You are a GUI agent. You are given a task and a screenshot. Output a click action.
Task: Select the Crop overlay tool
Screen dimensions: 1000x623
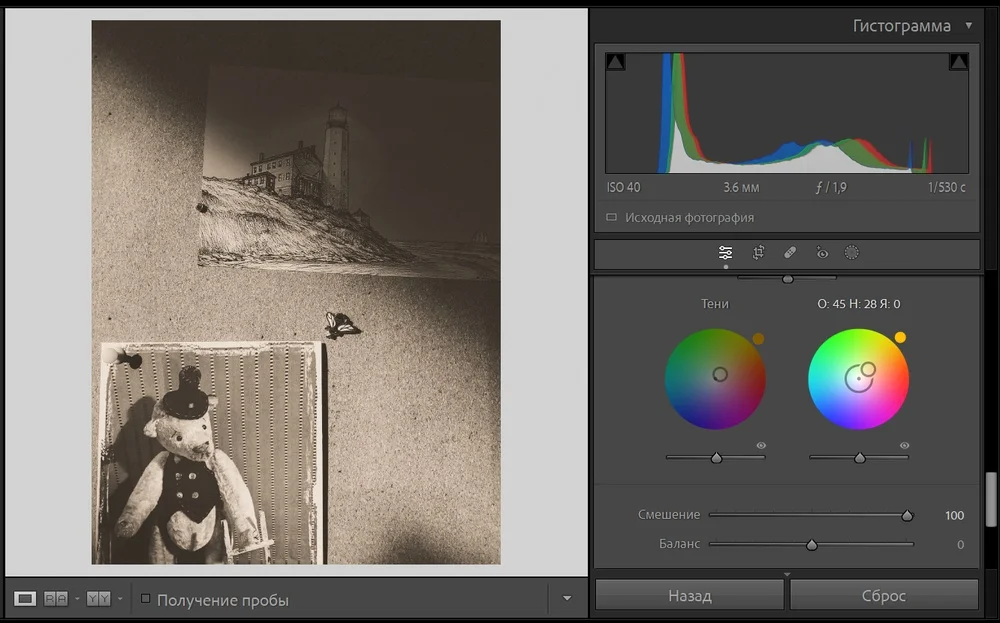[x=758, y=253]
